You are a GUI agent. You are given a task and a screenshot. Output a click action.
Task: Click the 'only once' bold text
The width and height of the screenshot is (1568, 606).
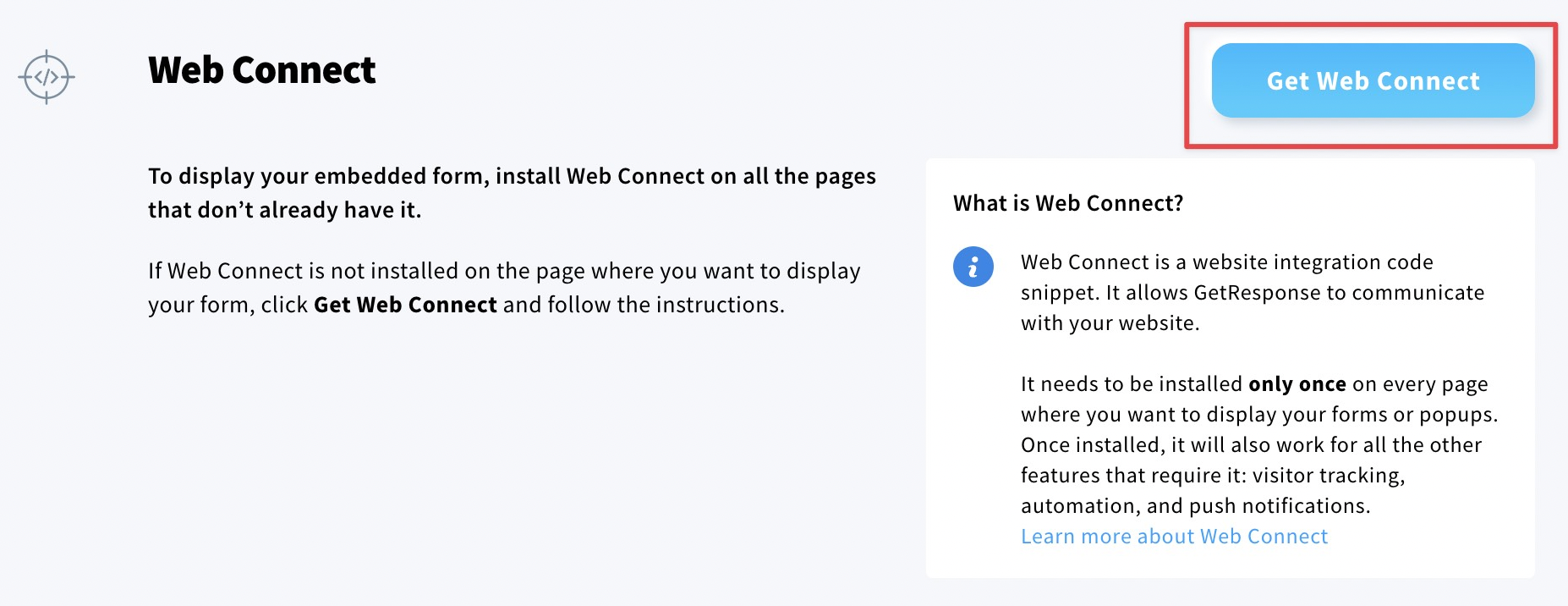point(1297,384)
